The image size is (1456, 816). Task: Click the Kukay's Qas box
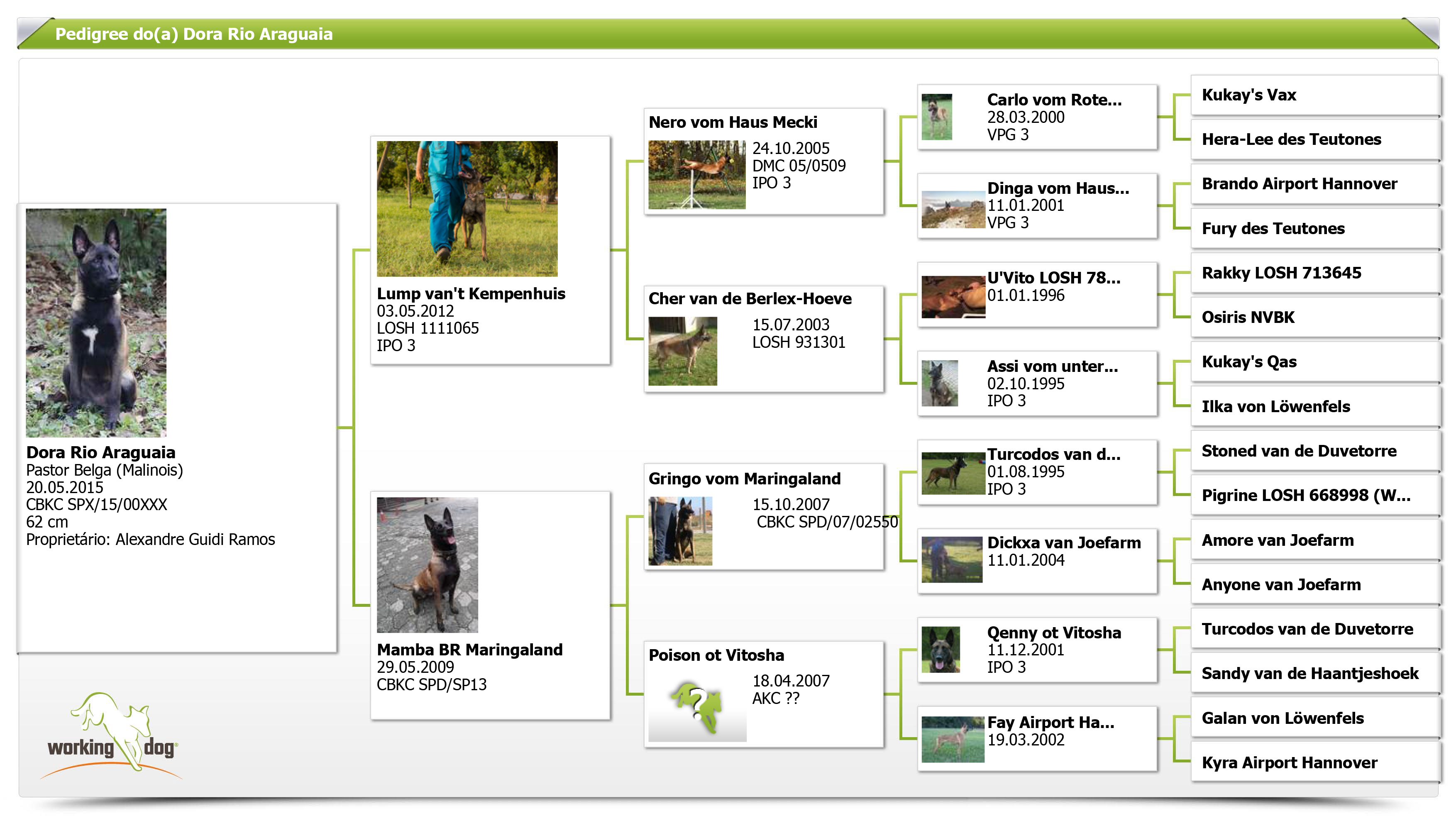pos(1315,362)
